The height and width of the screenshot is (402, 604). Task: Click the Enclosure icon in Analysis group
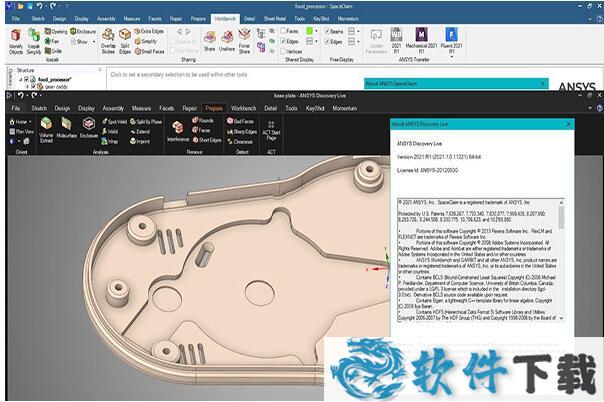pyautogui.click(x=89, y=127)
